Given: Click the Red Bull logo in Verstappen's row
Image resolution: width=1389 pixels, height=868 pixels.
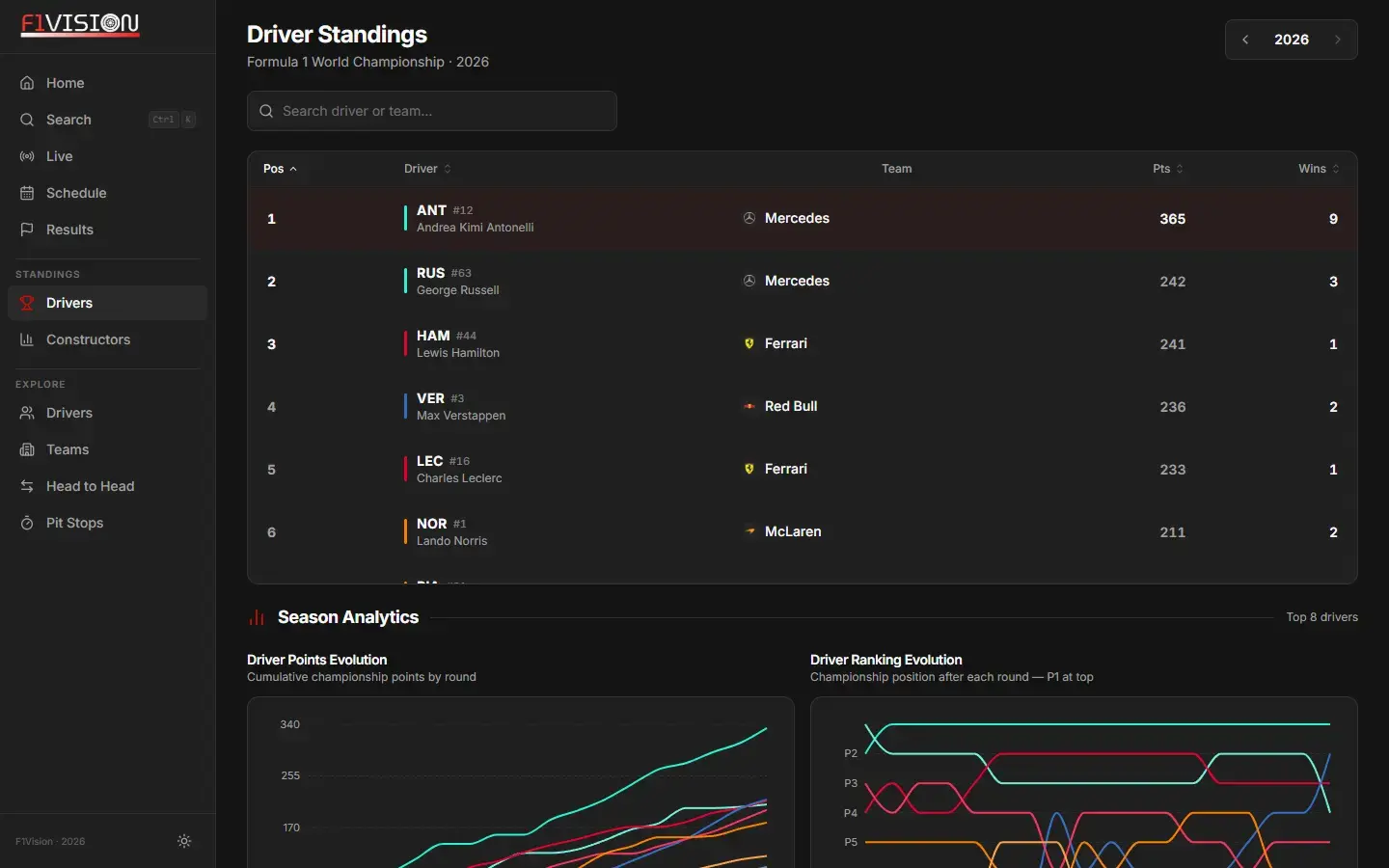Looking at the screenshot, I should 749,406.
